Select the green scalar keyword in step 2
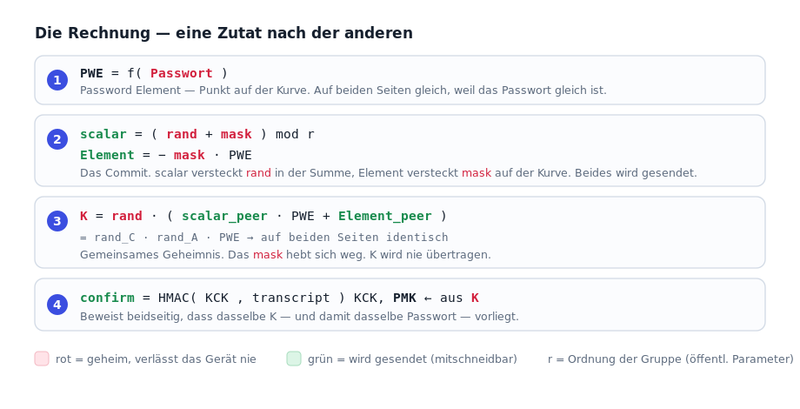This screenshot has width=800, height=409. 103,134
